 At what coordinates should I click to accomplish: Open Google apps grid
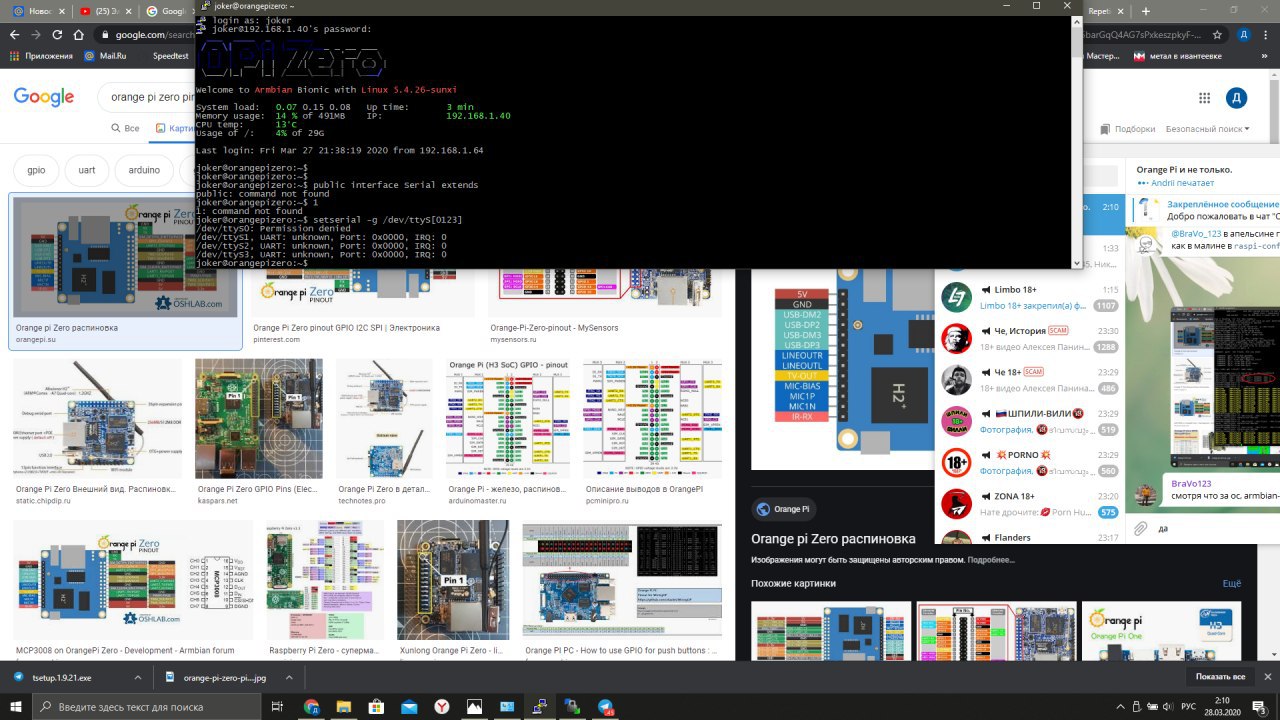pos(1204,97)
